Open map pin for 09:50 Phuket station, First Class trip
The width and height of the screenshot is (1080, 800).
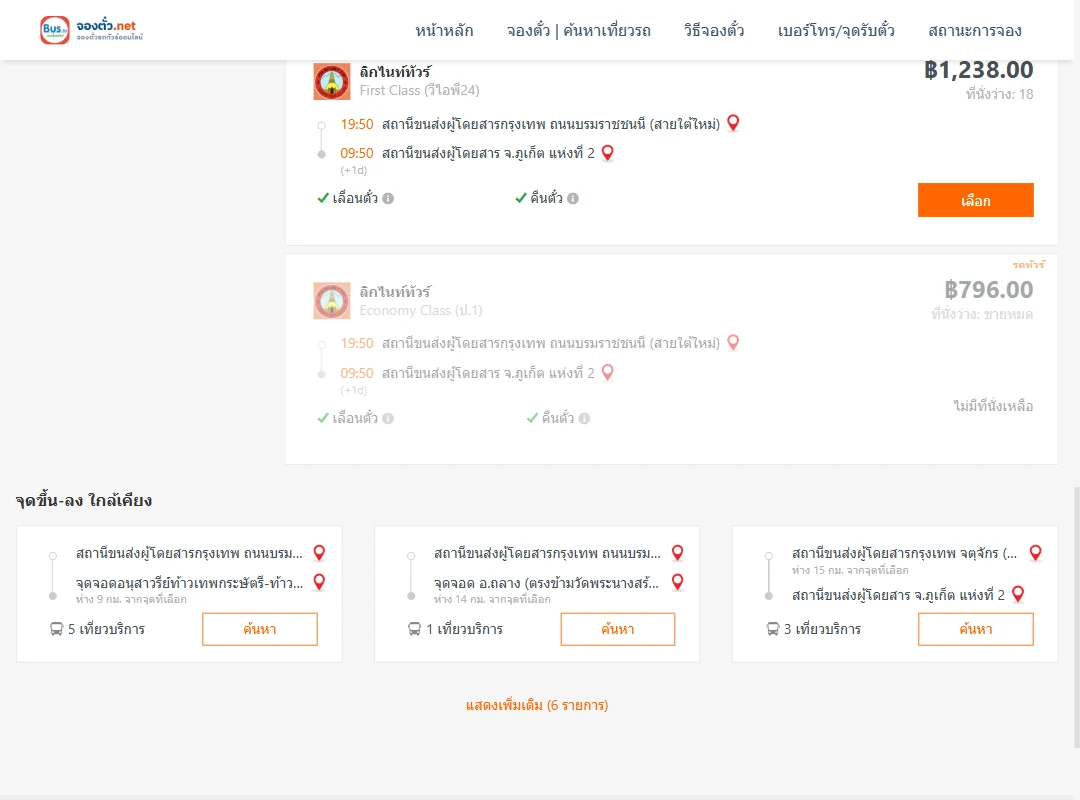pos(608,153)
